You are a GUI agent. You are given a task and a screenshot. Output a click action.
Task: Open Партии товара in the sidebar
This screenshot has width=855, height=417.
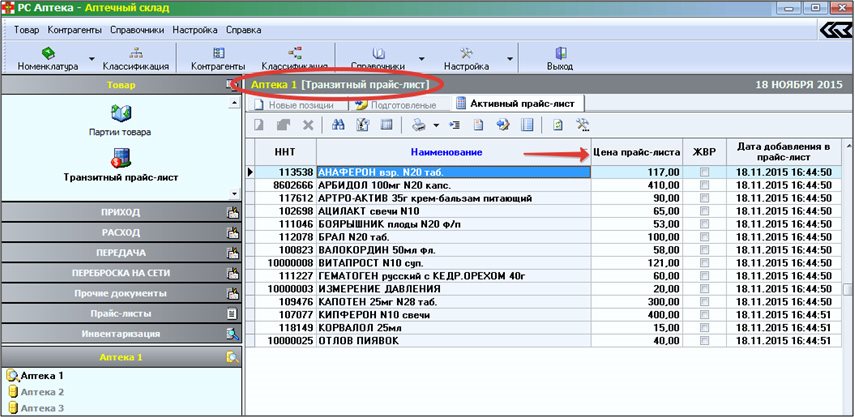point(120,121)
